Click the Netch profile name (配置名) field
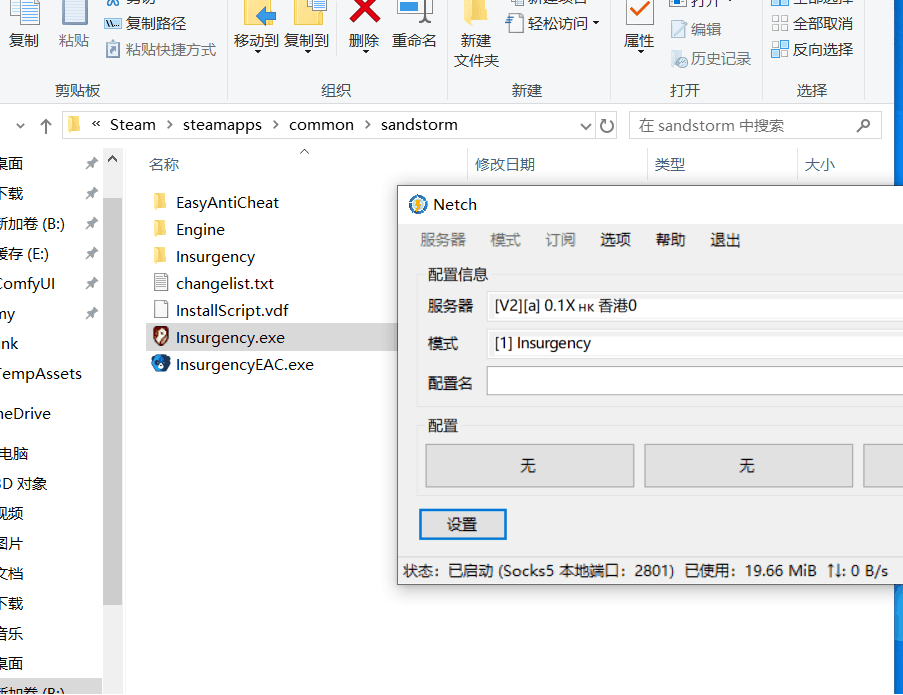The width and height of the screenshot is (903, 695). click(x=695, y=381)
